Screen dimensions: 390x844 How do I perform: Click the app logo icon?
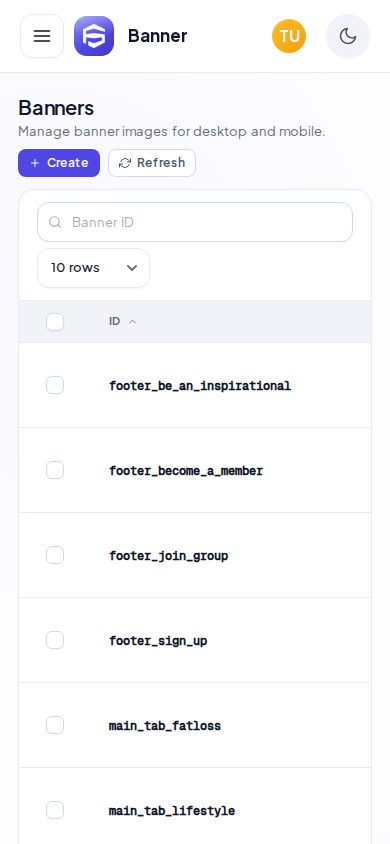[x=94, y=36]
